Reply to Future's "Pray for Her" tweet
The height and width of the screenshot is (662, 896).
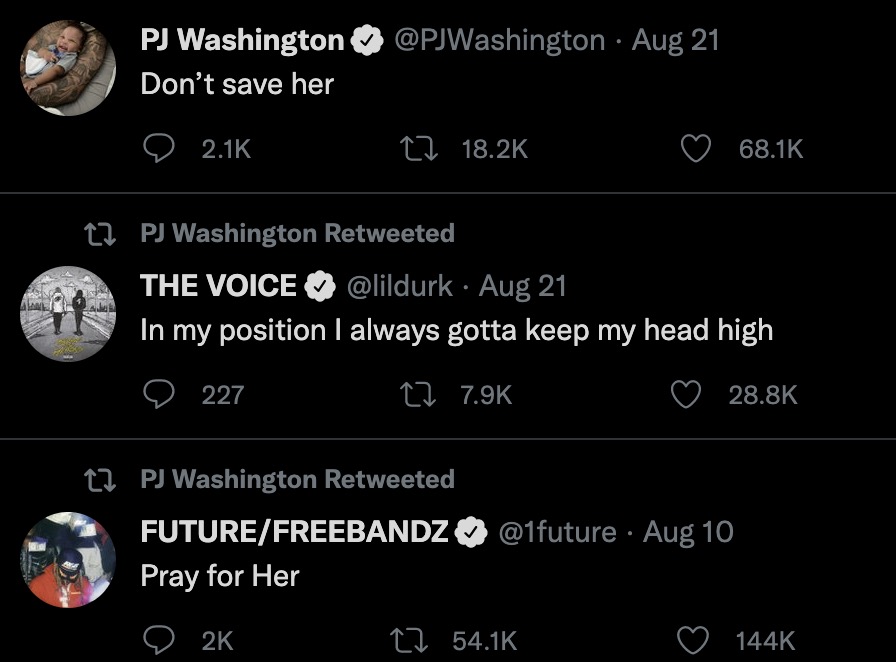click(161, 641)
